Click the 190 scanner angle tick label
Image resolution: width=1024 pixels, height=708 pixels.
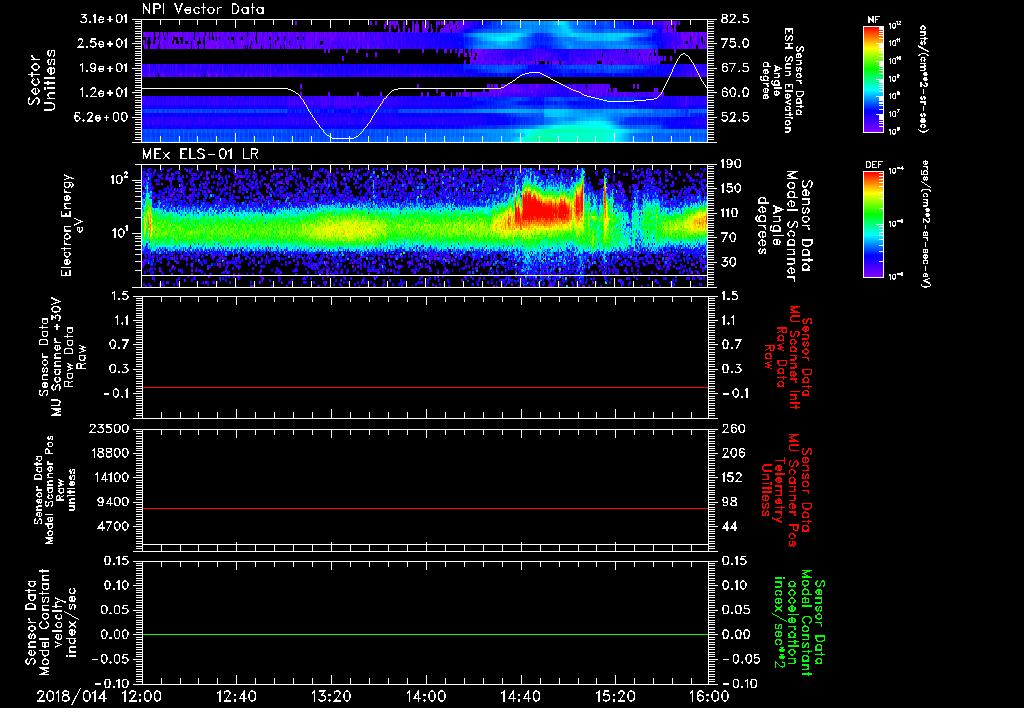pos(731,164)
